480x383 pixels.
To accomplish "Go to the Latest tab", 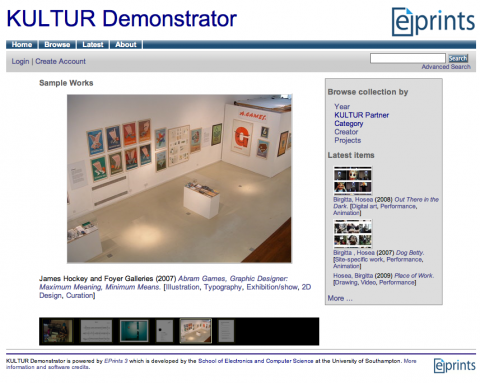I will point(93,45).
